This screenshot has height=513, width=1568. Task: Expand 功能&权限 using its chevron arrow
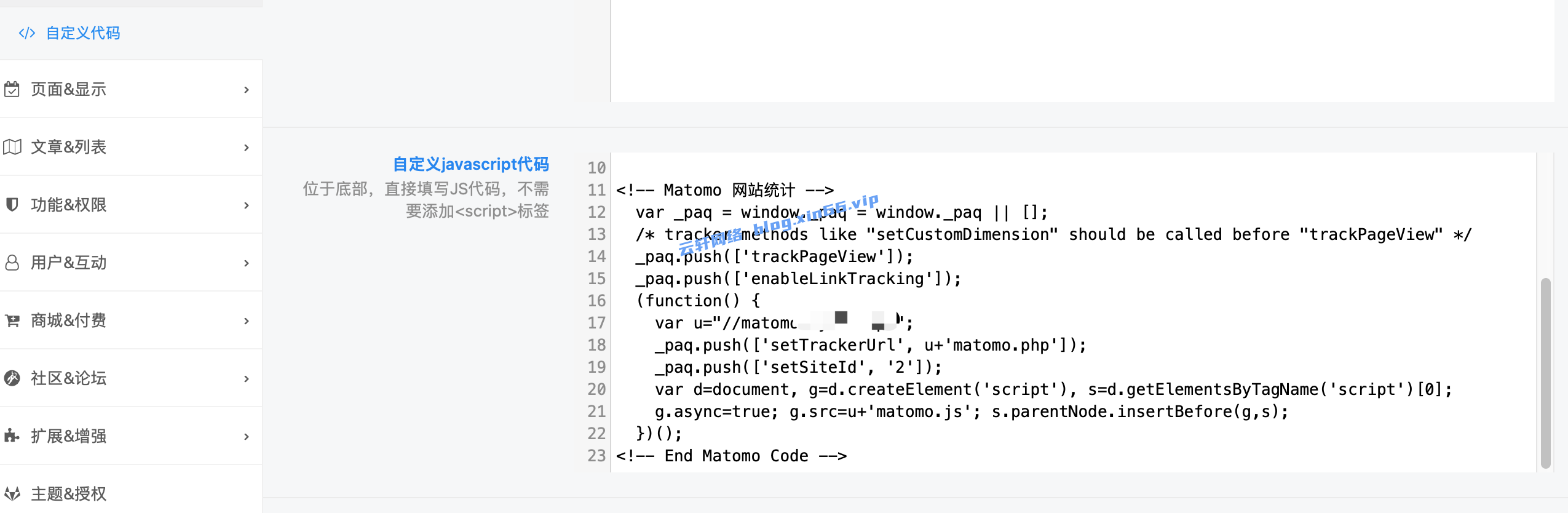(x=246, y=205)
